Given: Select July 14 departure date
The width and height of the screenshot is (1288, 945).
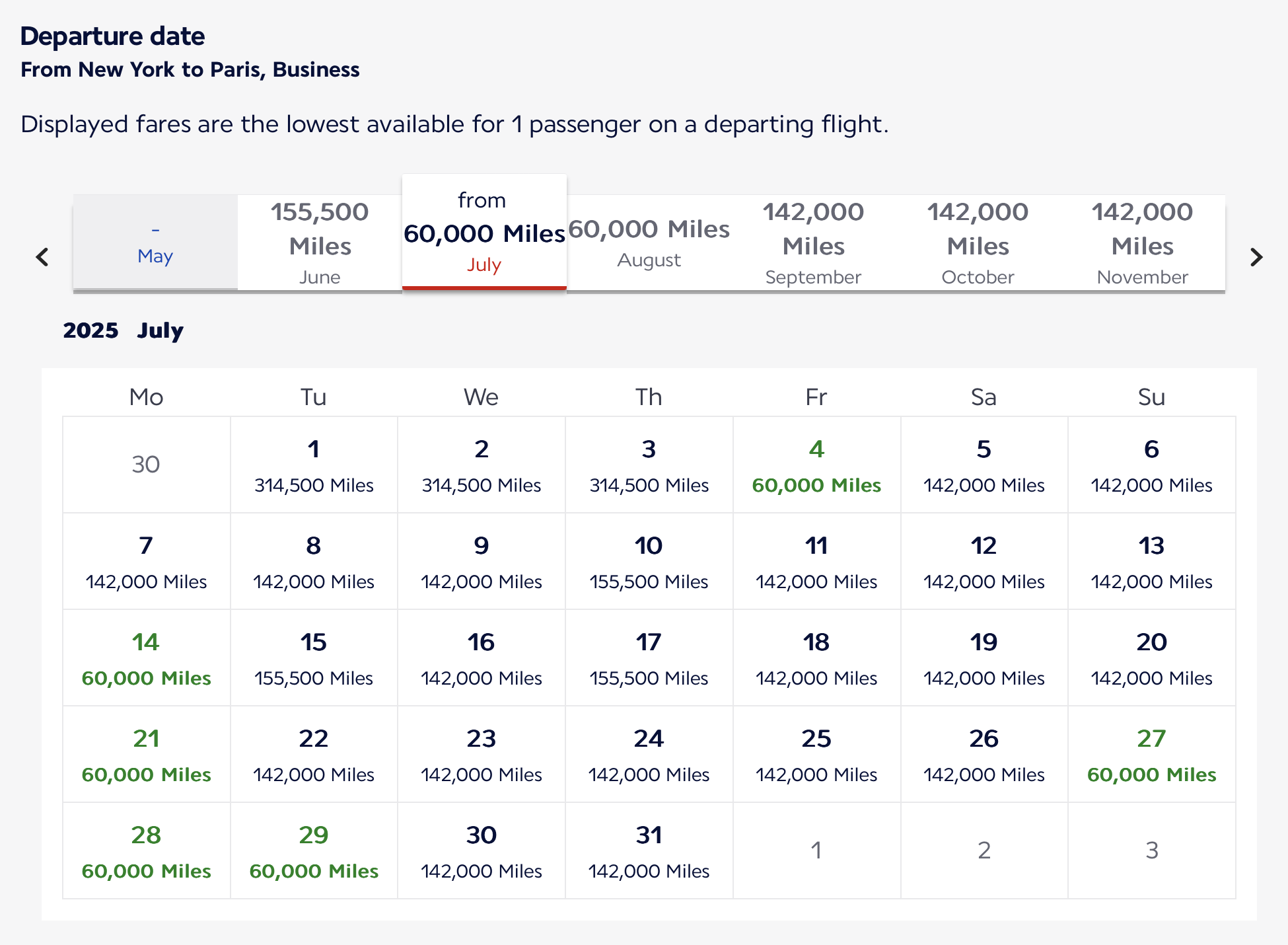Looking at the screenshot, I should tap(146, 658).
